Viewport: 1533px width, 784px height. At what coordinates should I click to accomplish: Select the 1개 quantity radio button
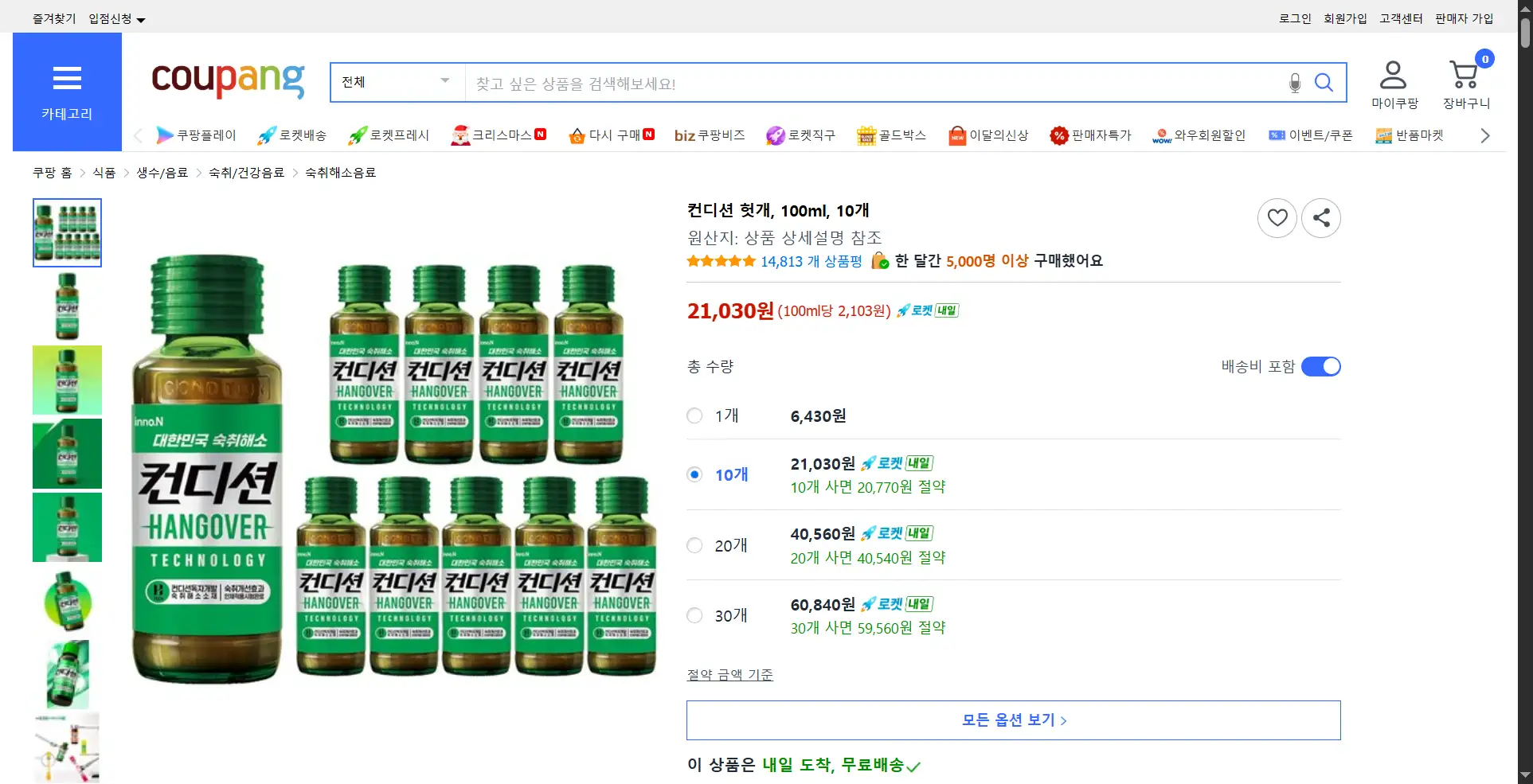pyautogui.click(x=694, y=415)
